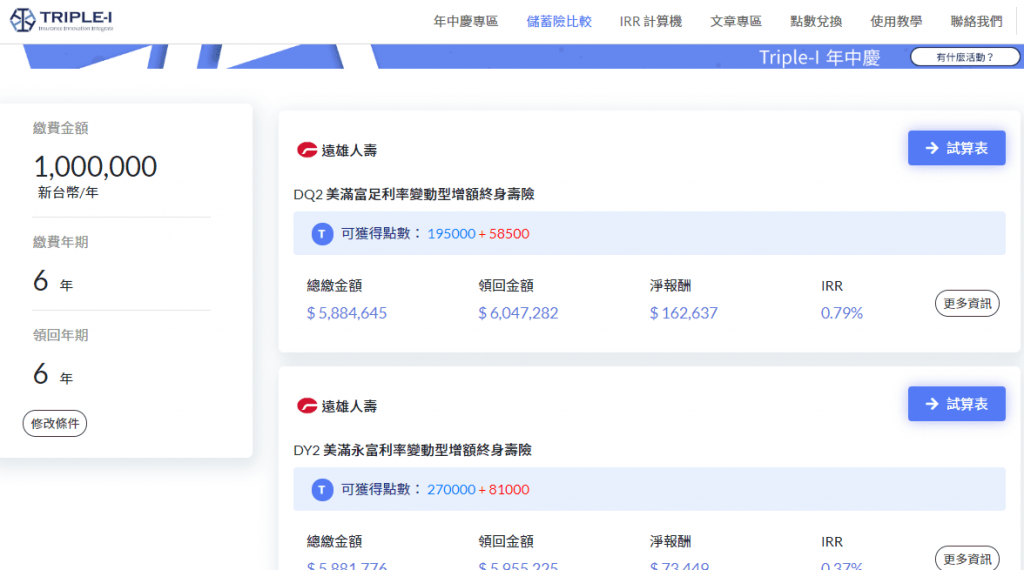Click 更多資訊 for DY2 plan
Viewport: 1024px width, 570px height.
(967, 559)
